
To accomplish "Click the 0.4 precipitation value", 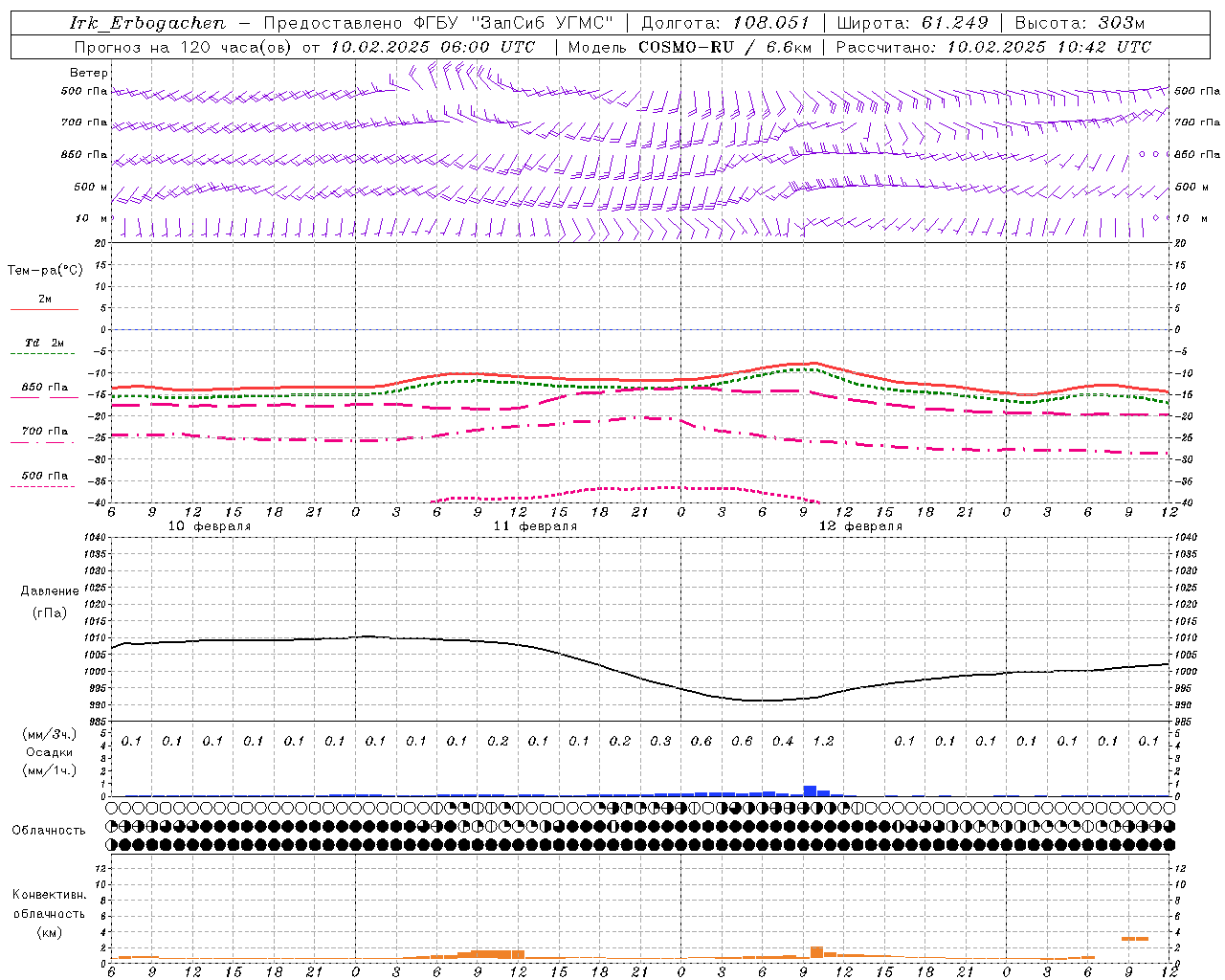I will pos(783,742).
